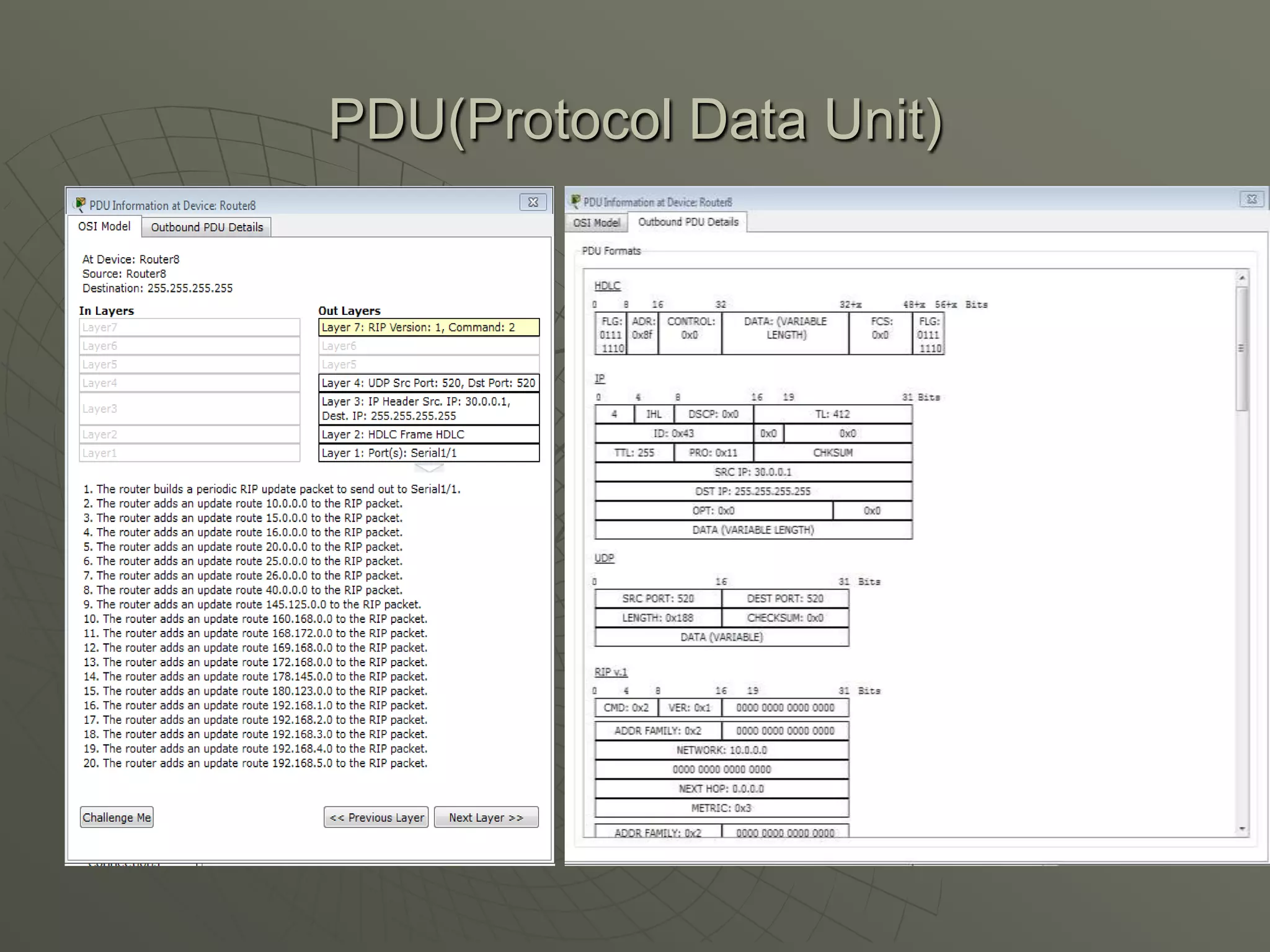This screenshot has height=952, width=1270.
Task: Click step 1 periodic RIP update line
Action: (272, 489)
